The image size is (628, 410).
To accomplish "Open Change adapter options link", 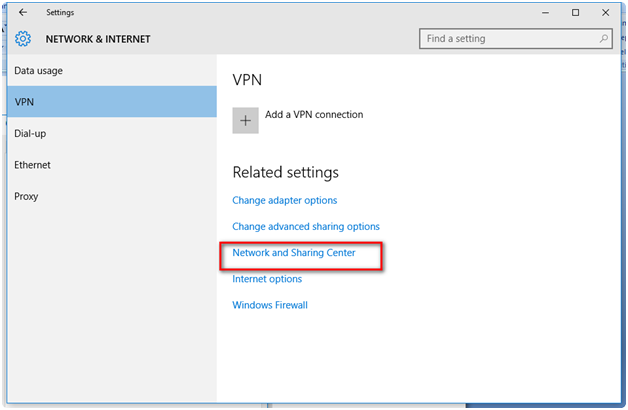I will [285, 200].
